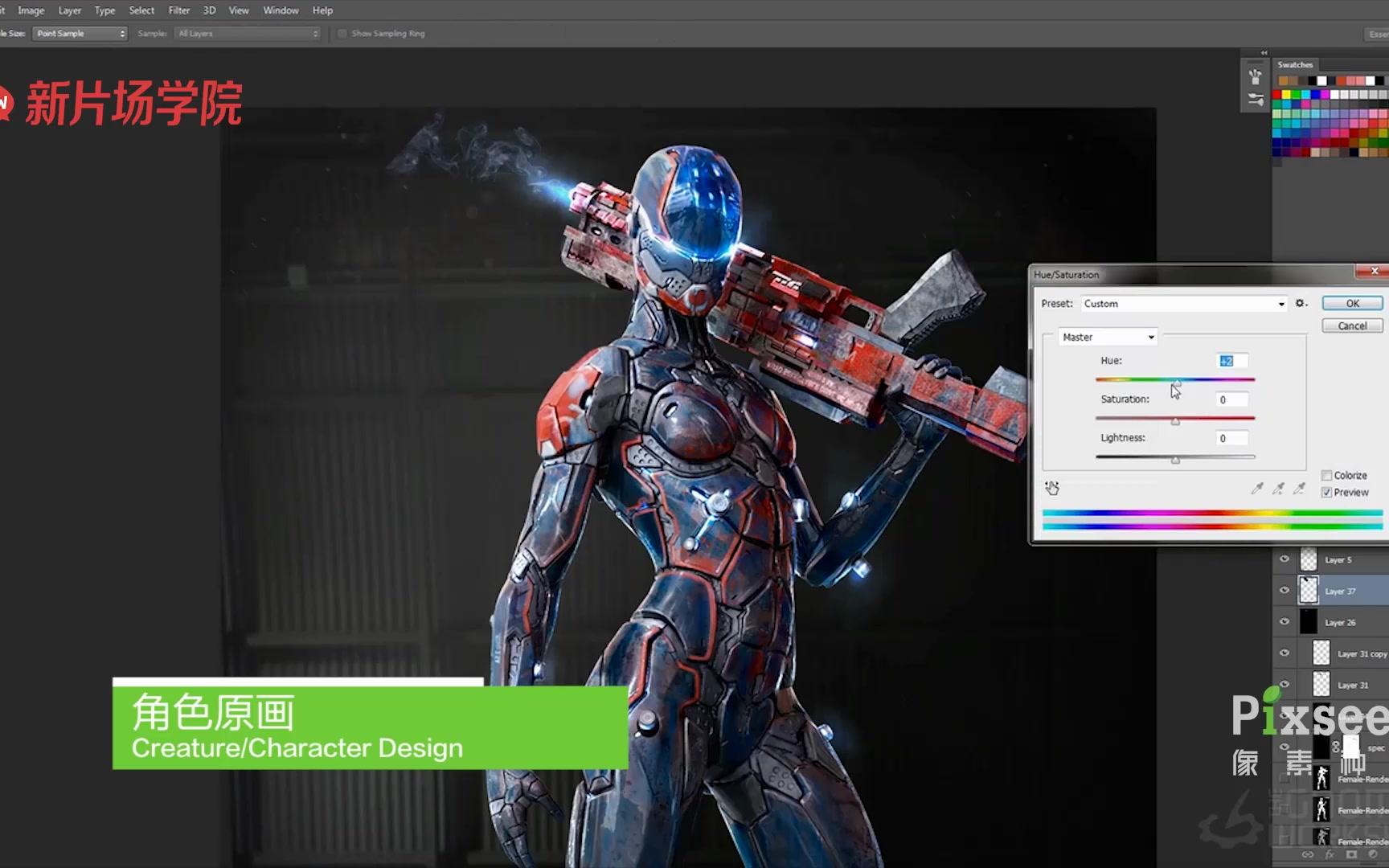Collapse panels using the double-arrow icon

point(1264,53)
